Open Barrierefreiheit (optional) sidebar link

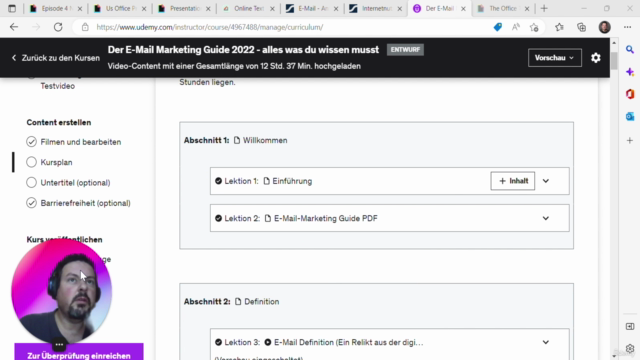[85, 203]
